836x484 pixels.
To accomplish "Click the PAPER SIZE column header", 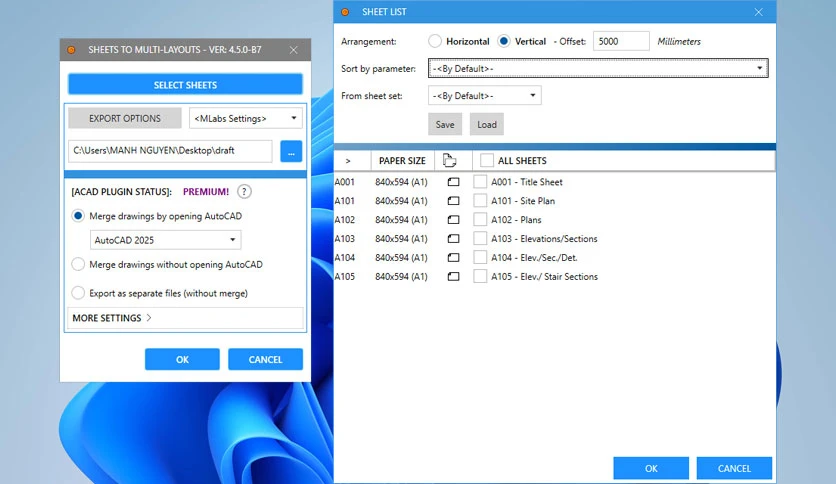I will (x=403, y=160).
